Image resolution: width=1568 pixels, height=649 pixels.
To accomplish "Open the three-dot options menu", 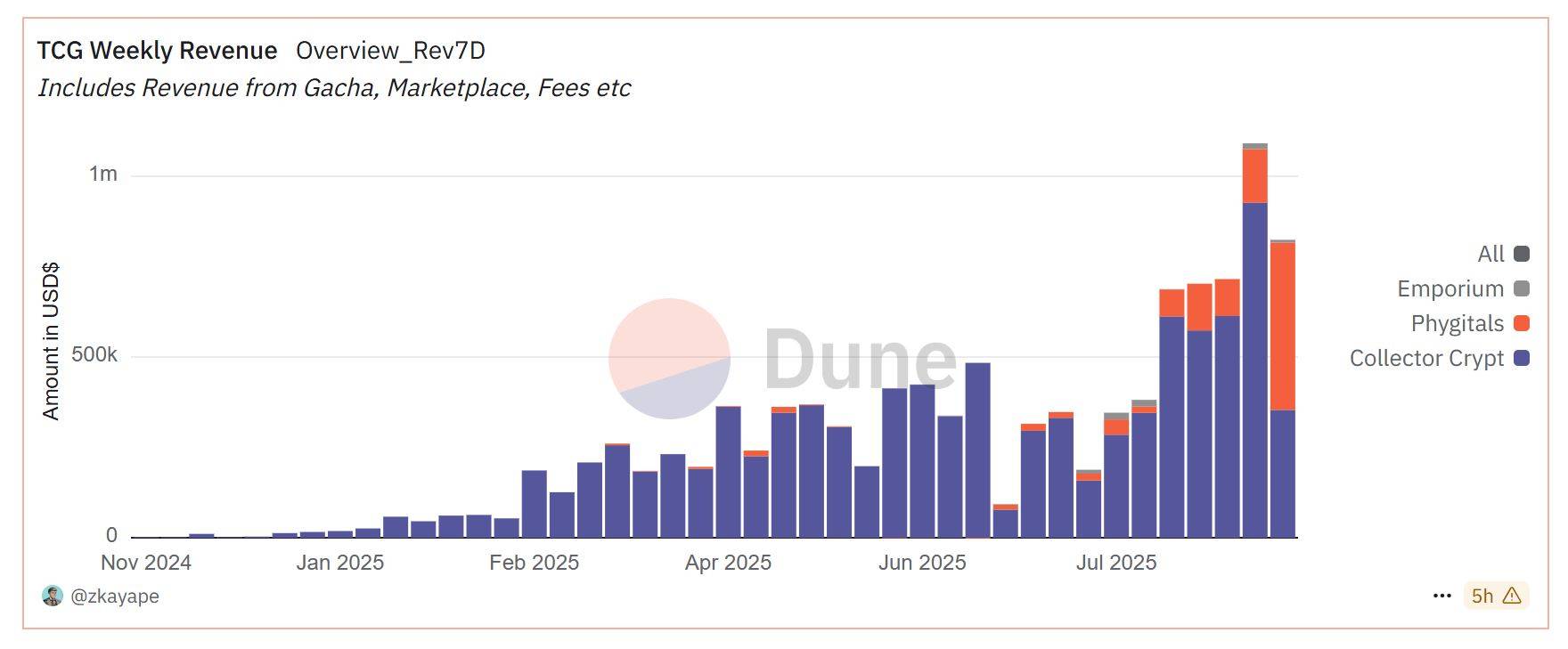I will pyautogui.click(x=1441, y=596).
